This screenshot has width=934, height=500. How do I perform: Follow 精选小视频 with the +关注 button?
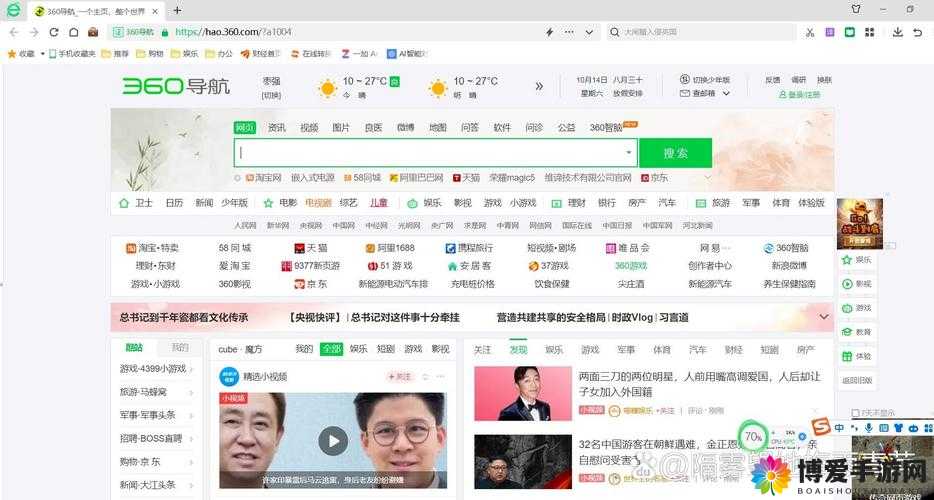click(400, 377)
